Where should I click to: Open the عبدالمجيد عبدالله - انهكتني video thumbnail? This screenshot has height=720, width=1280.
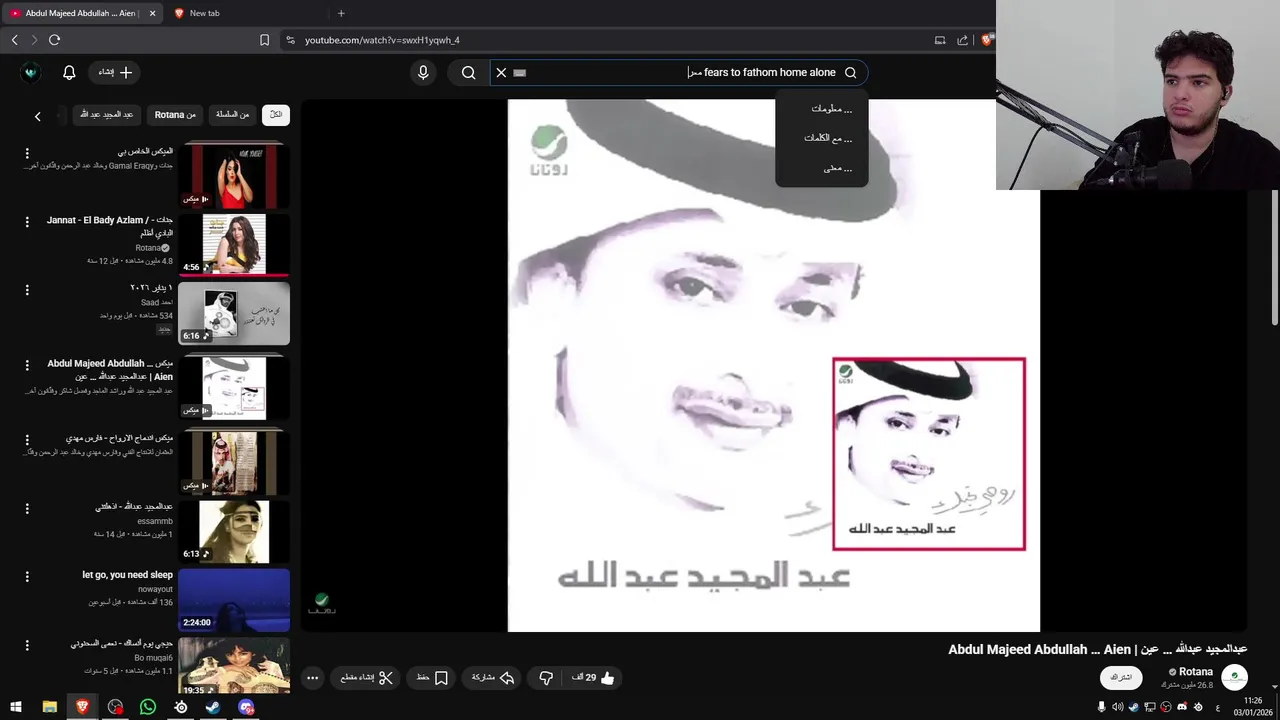click(234, 530)
